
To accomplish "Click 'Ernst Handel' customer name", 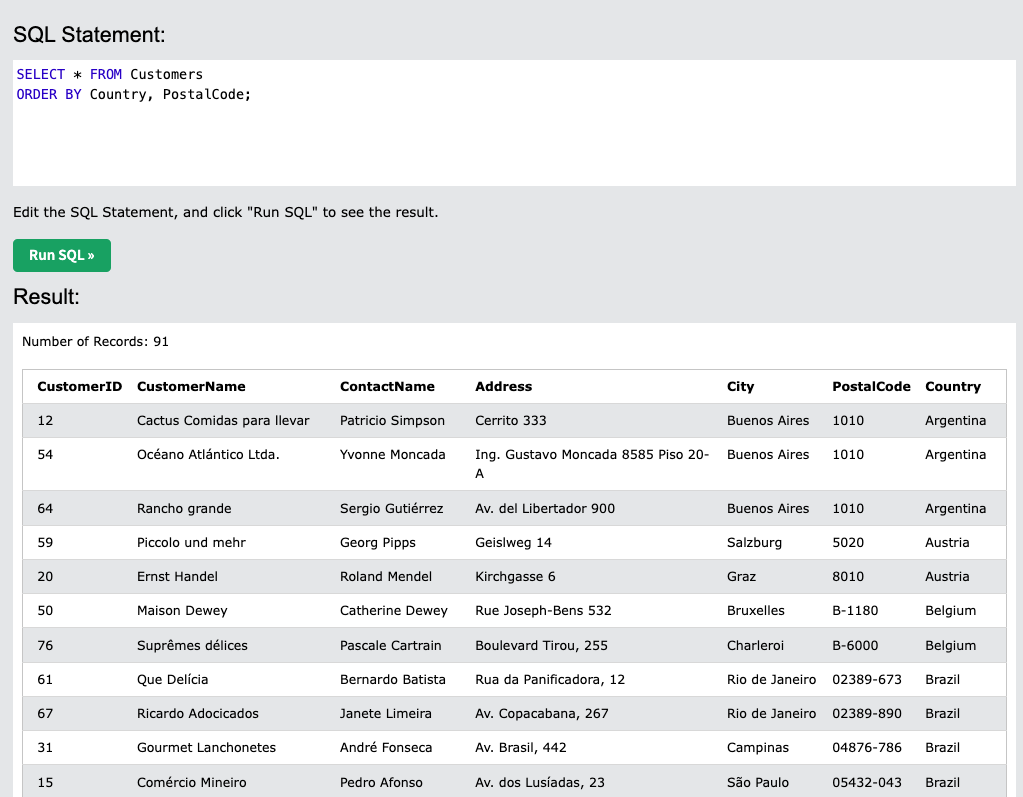I will [177, 577].
